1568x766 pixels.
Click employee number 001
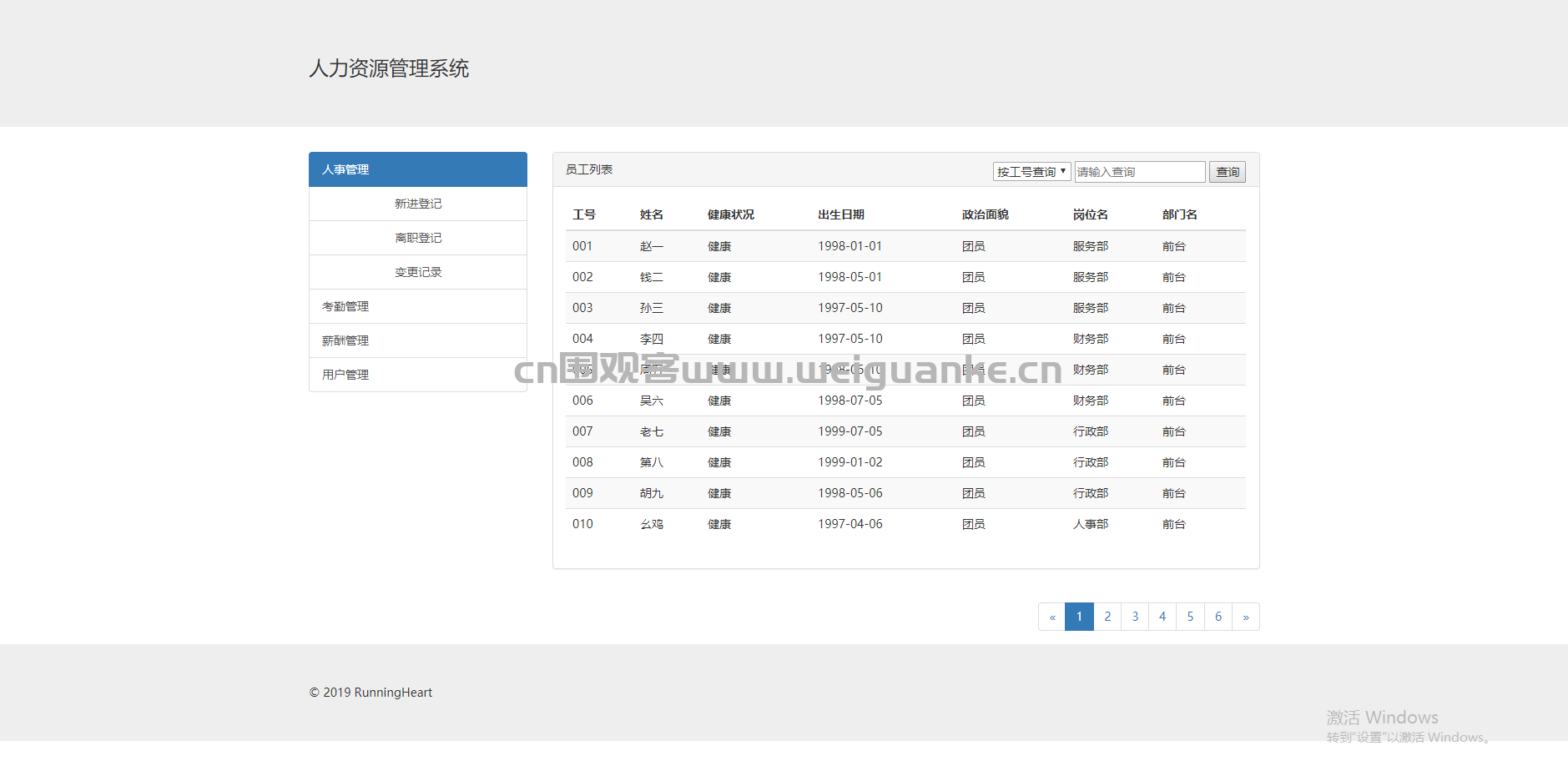click(x=582, y=246)
